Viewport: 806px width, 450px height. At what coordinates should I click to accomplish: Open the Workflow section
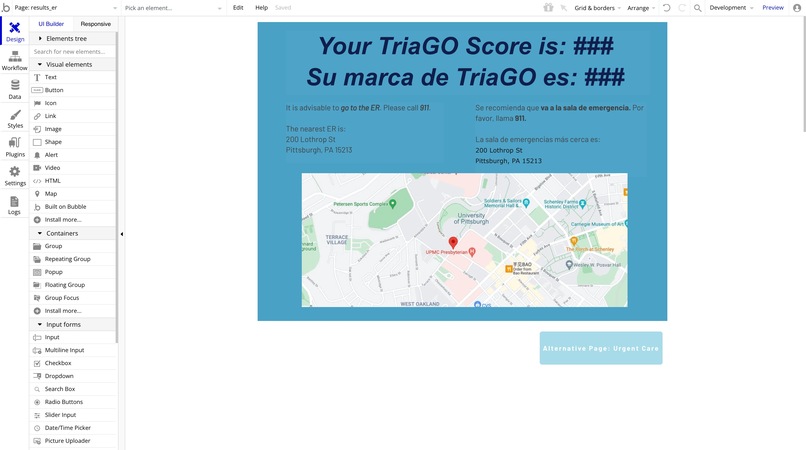(x=15, y=60)
